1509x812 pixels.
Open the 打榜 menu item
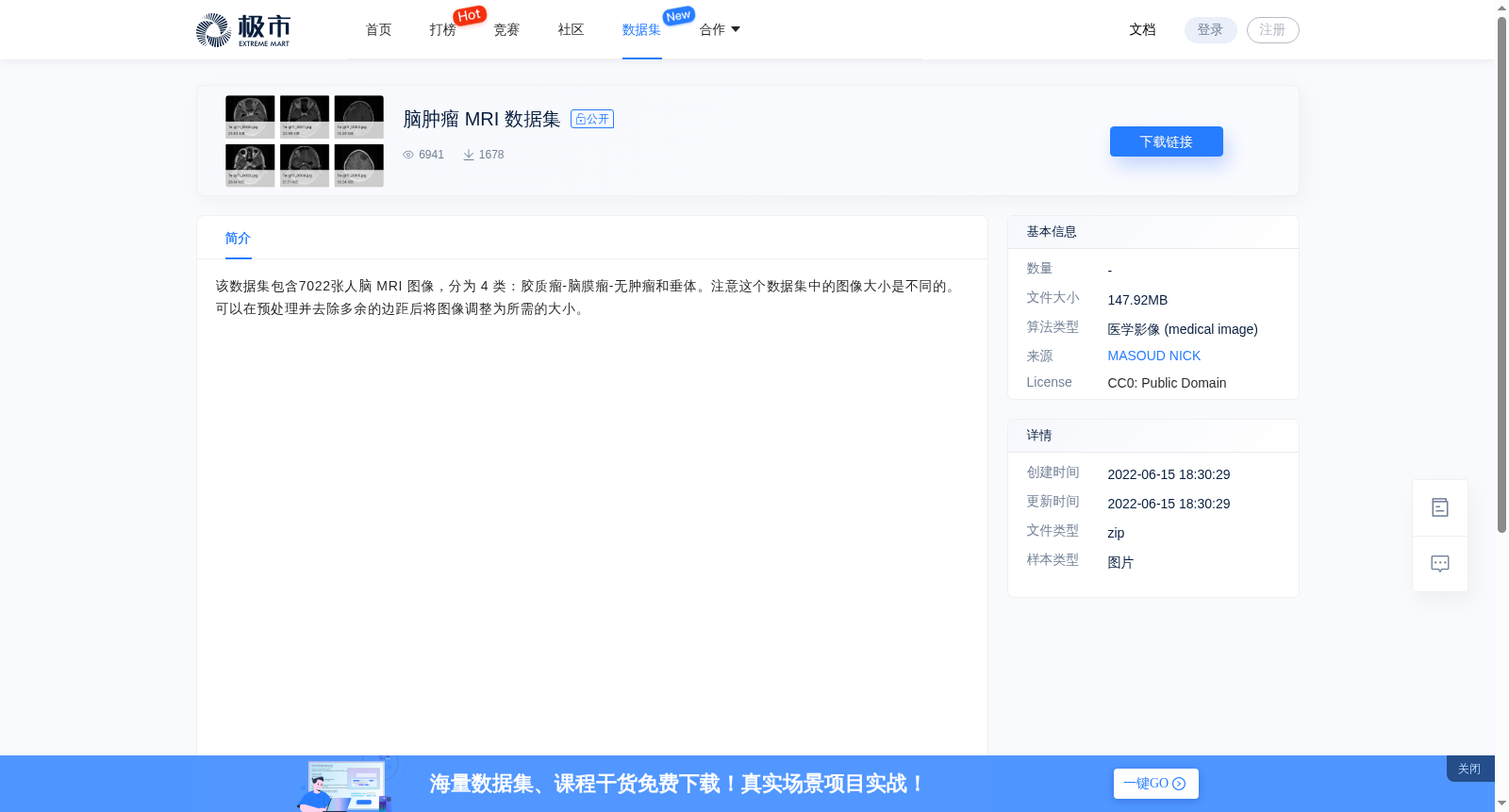point(442,30)
